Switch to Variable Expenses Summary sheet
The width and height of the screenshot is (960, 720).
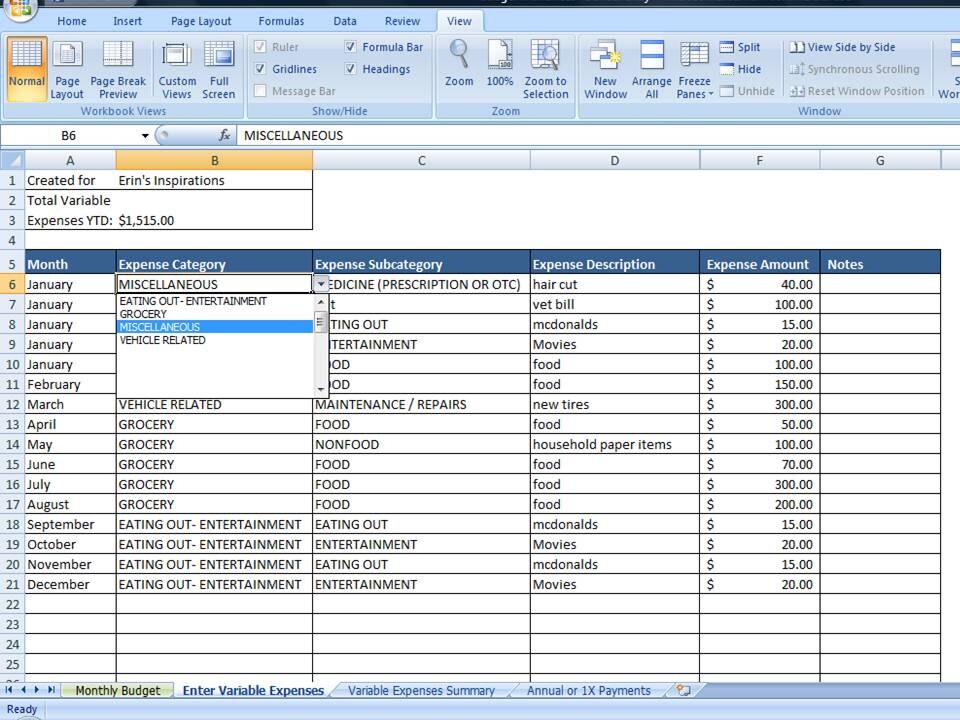421,691
